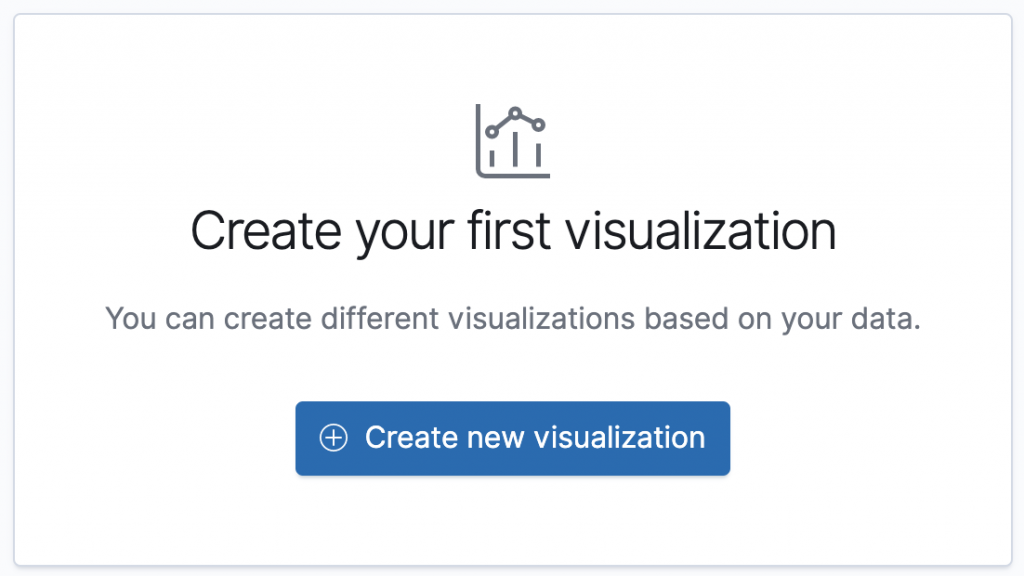
Task: Click the plus circle icon
Action: coord(333,438)
